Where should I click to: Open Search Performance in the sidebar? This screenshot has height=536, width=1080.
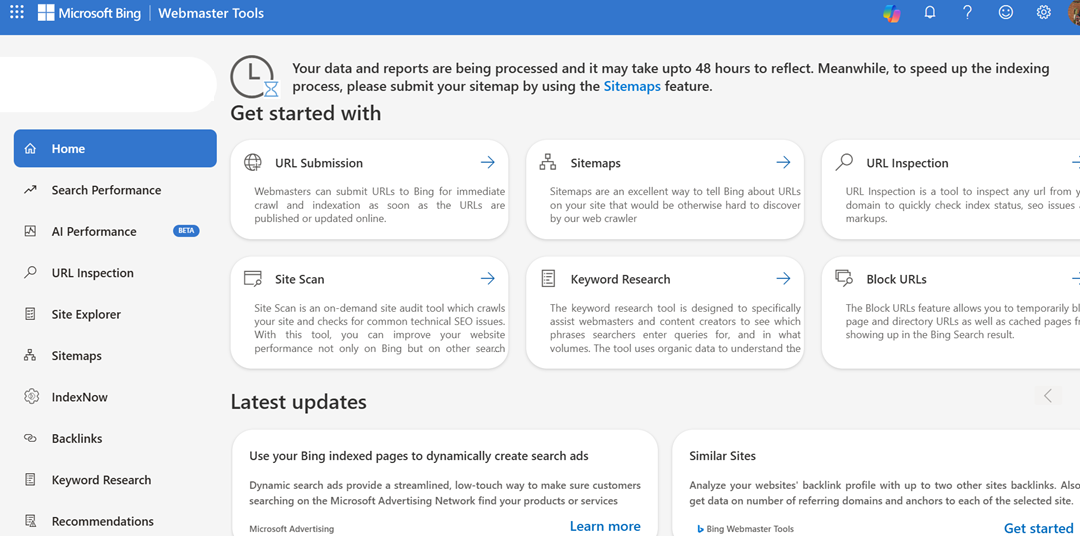(x=115, y=190)
